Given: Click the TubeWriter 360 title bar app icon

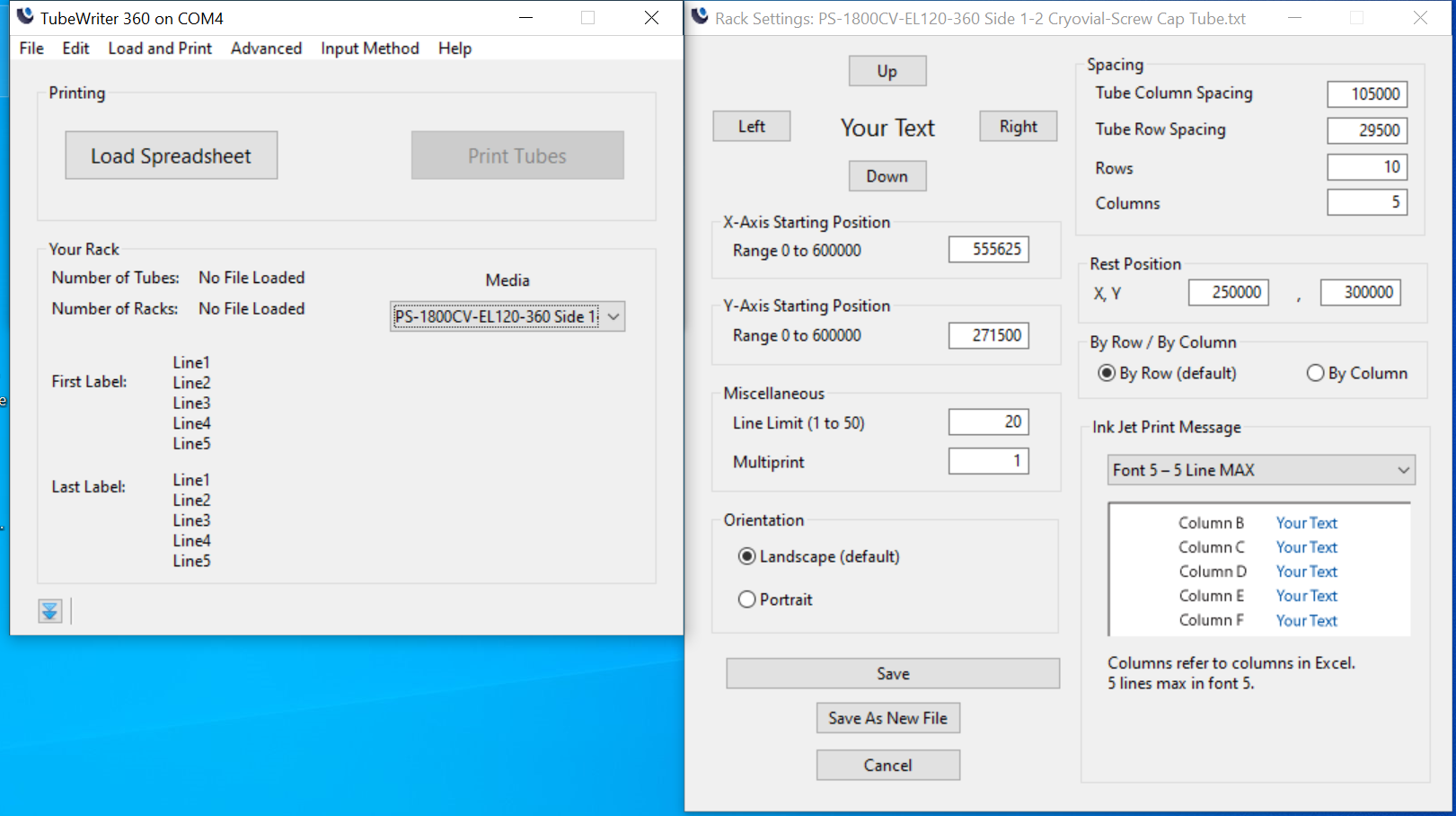Looking at the screenshot, I should tap(25, 16).
